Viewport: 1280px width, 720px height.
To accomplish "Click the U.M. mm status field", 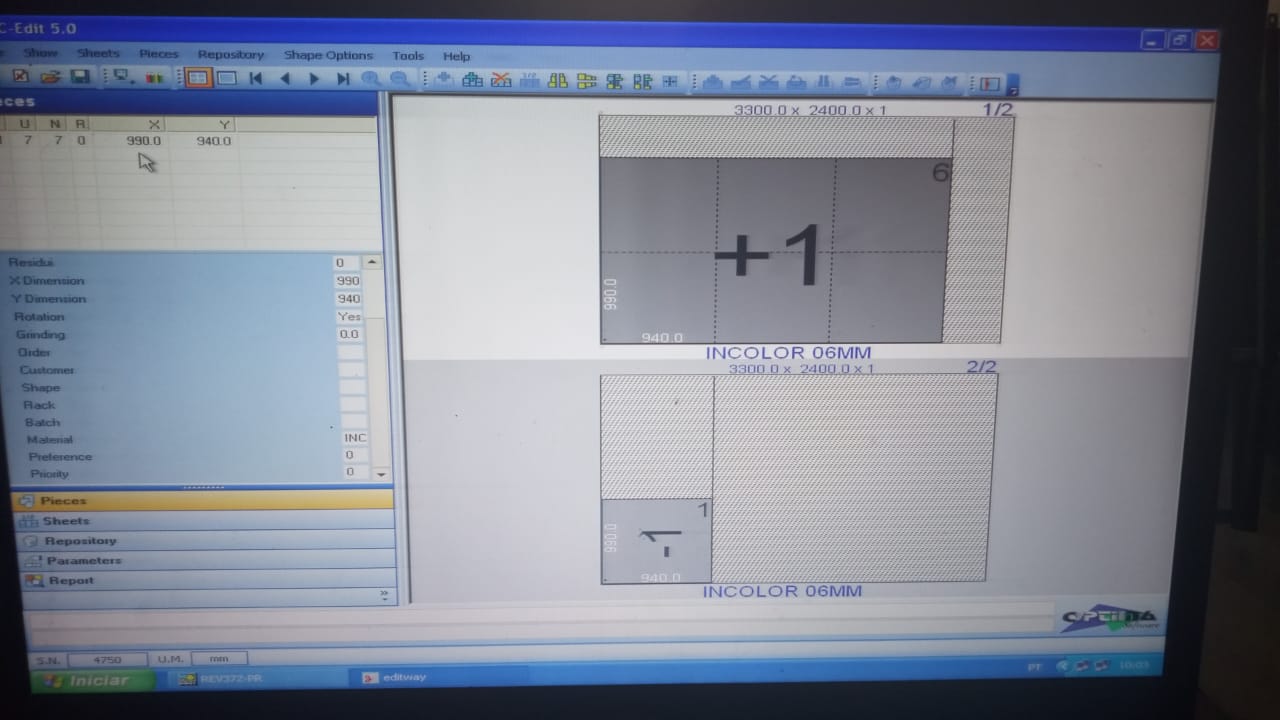I will [219, 659].
